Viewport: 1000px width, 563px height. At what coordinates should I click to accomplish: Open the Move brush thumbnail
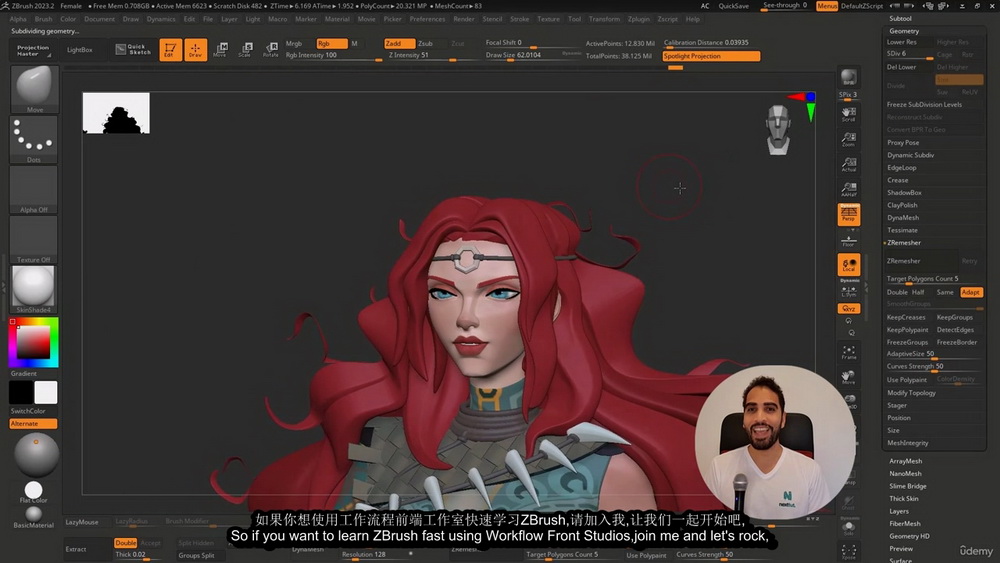click(x=34, y=89)
